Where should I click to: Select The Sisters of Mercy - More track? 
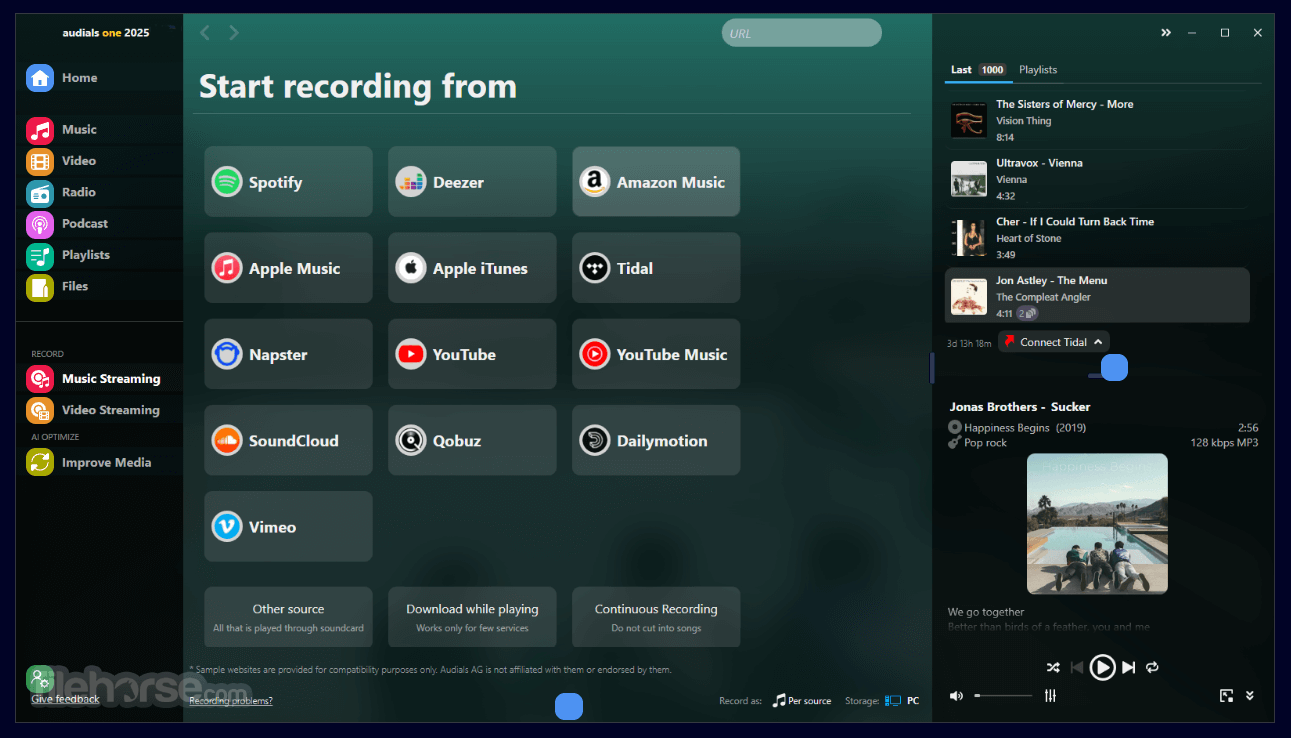(x=1097, y=121)
